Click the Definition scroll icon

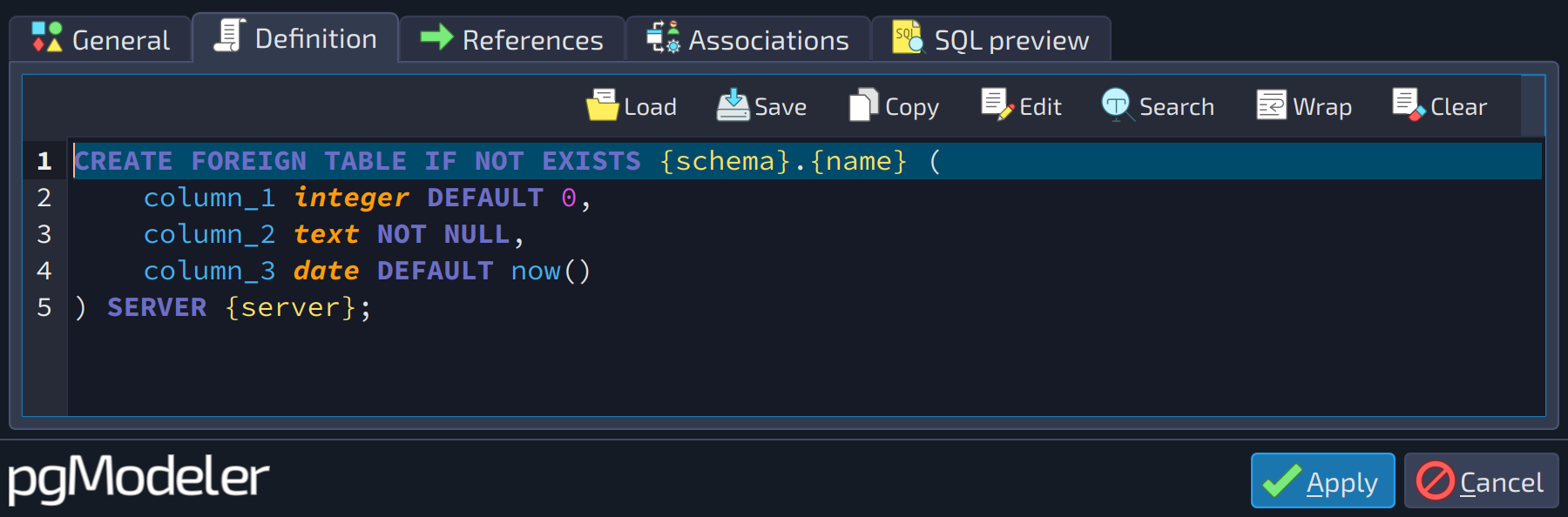click(229, 36)
